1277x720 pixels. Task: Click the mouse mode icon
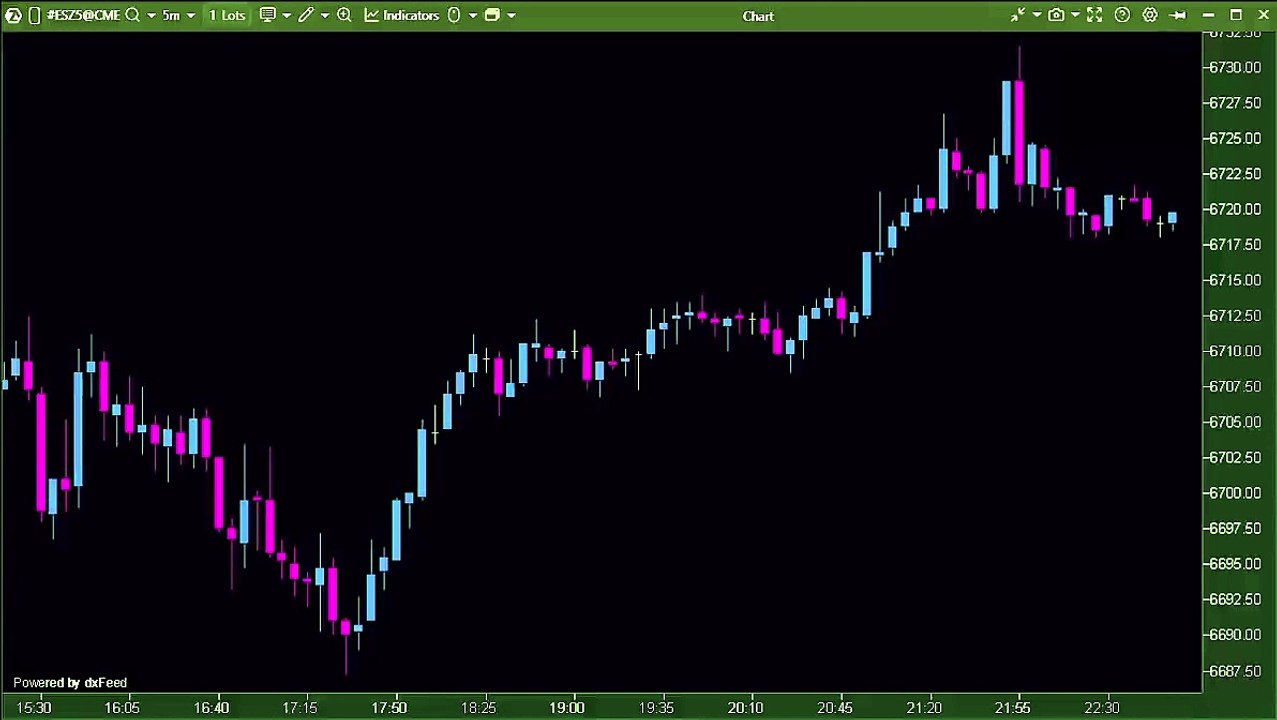pyautogui.click(x=454, y=15)
